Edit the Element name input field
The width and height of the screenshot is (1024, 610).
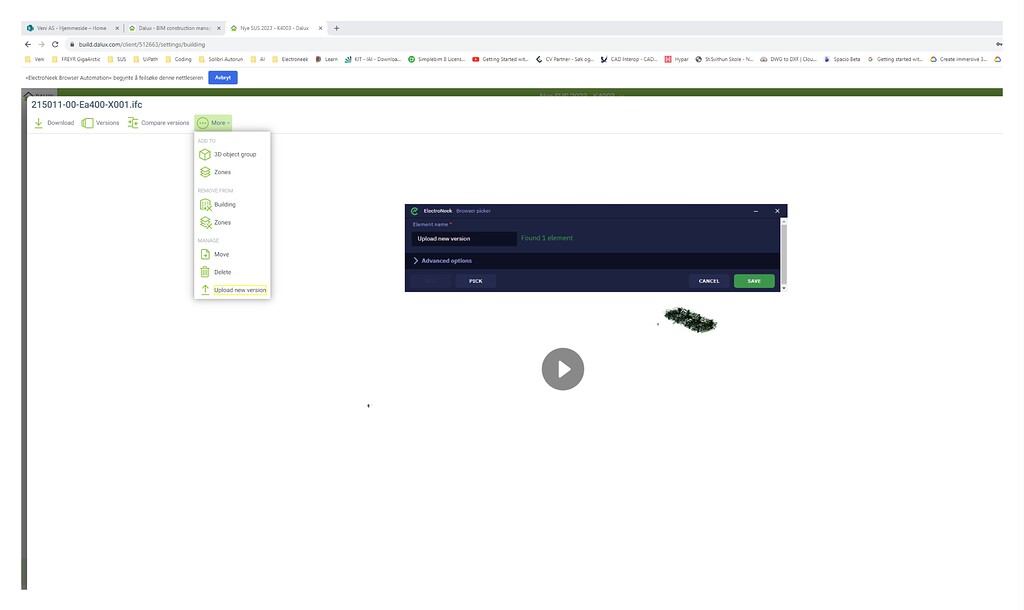point(462,238)
